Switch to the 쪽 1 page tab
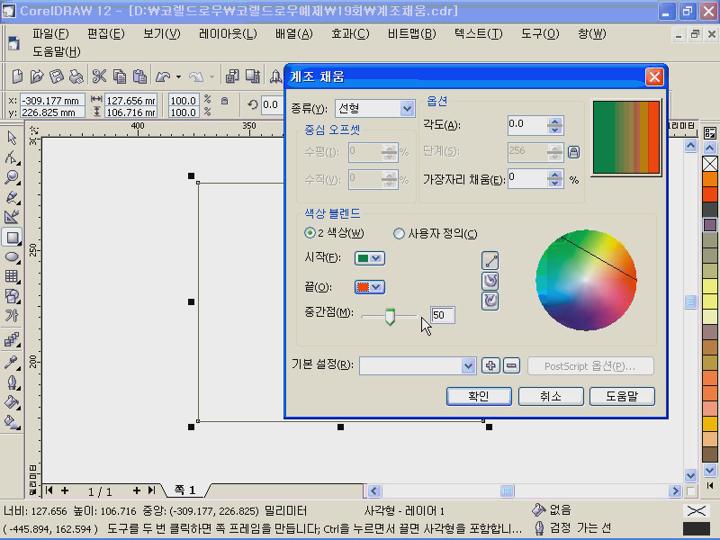This screenshot has height=540, width=720. (185, 490)
